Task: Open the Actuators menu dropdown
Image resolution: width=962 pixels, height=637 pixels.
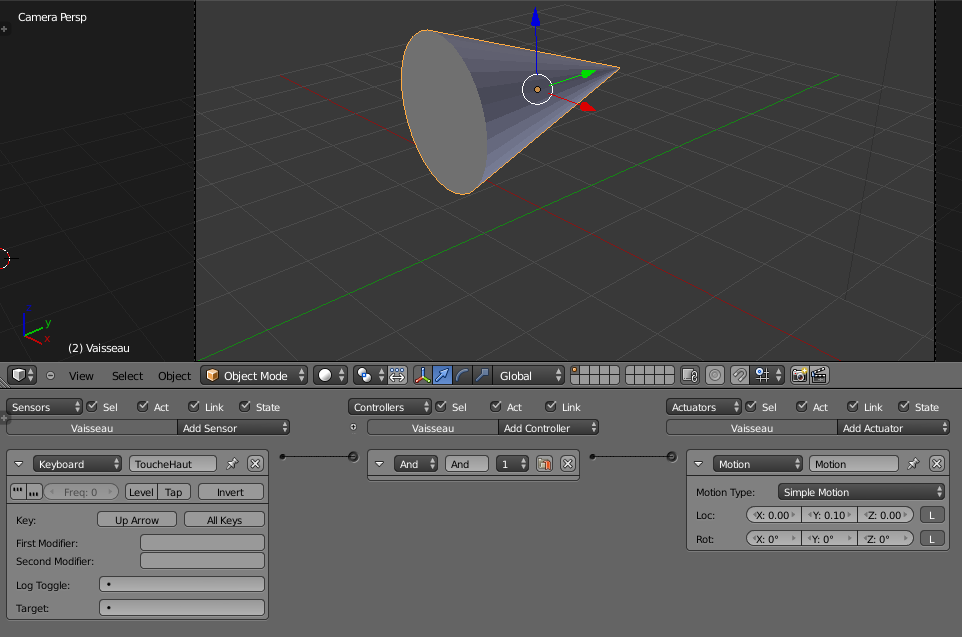Action: point(704,407)
